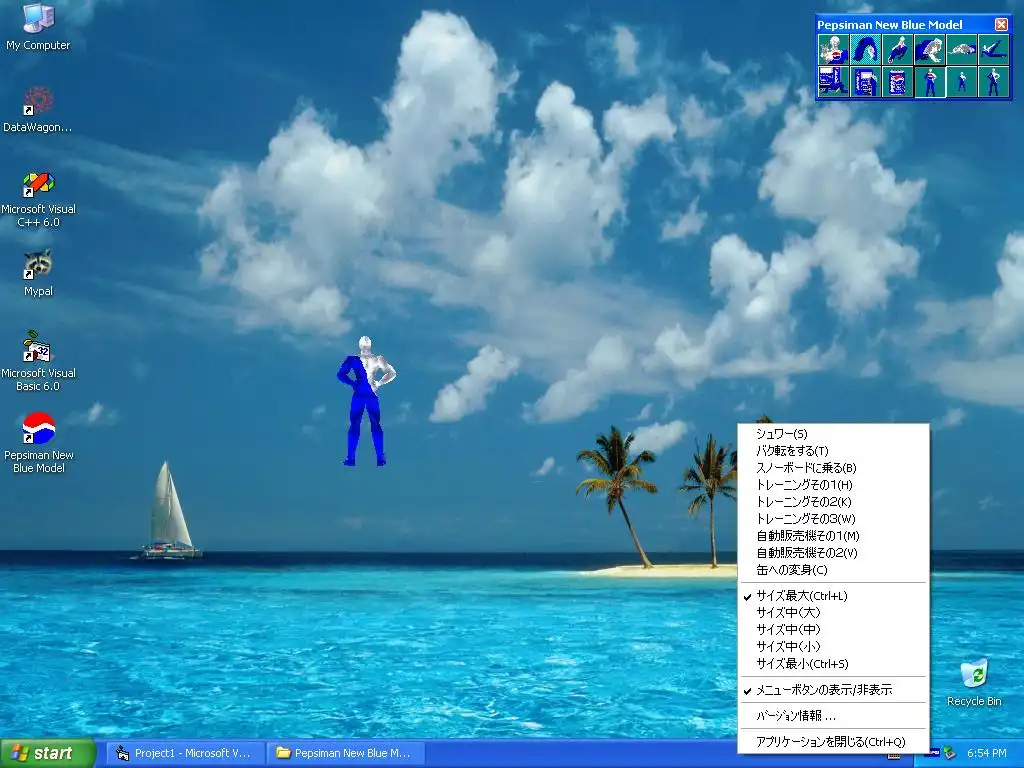Click the vending machine hiding icon
Viewport: 1024px width, 768px height.
click(866, 82)
